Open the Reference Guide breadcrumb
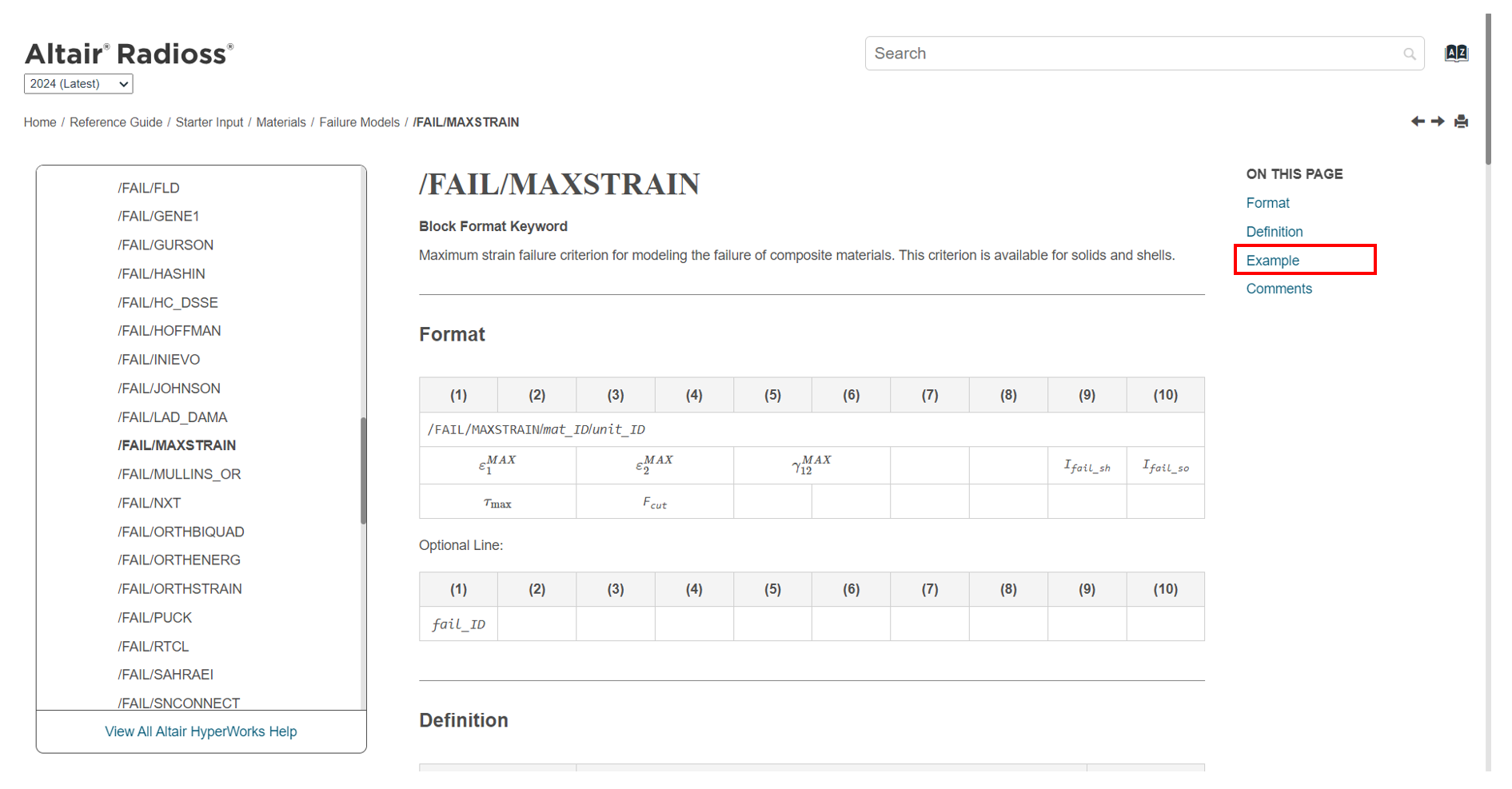The height and width of the screenshot is (789, 1512). coord(116,122)
